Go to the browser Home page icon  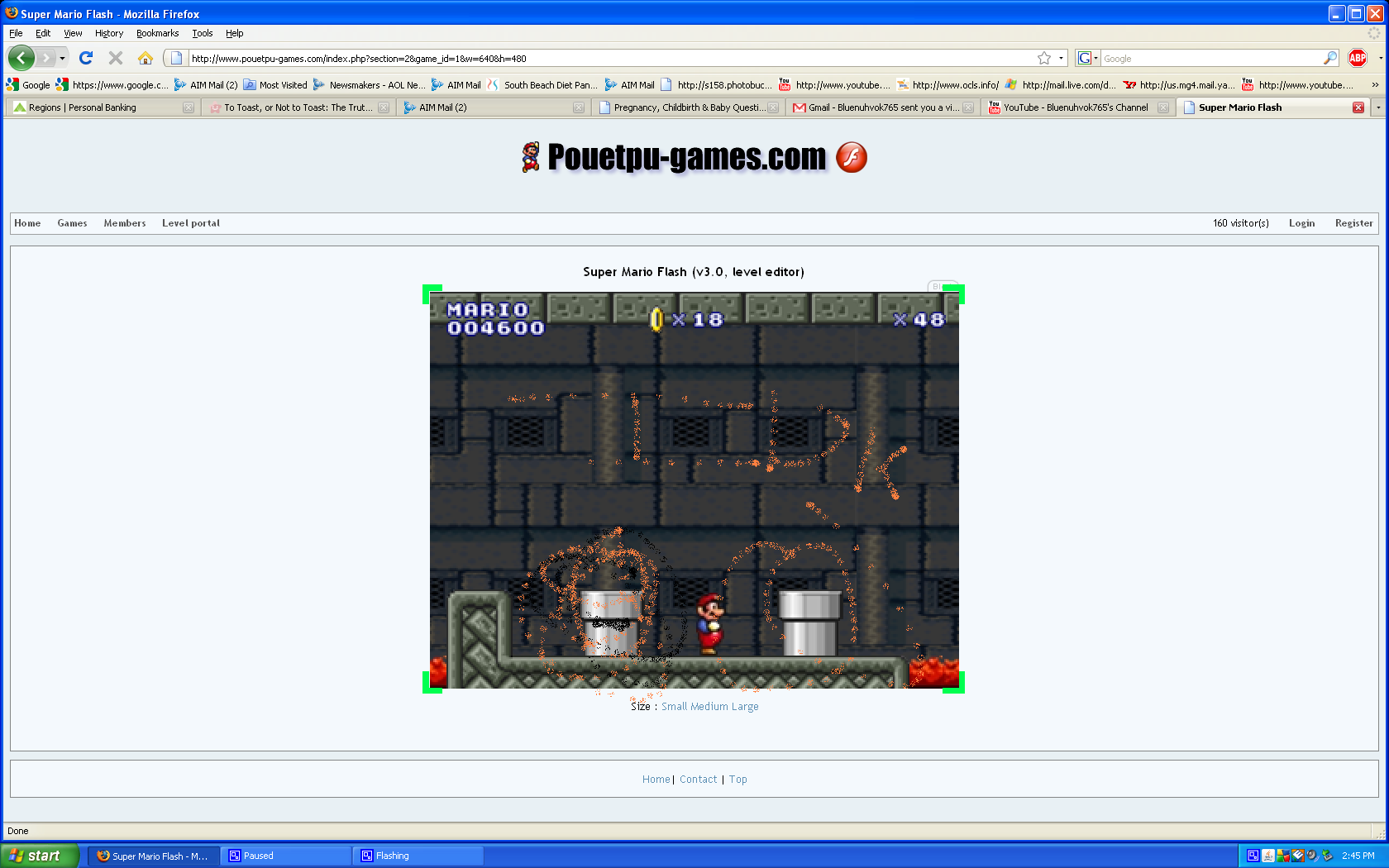(146, 58)
